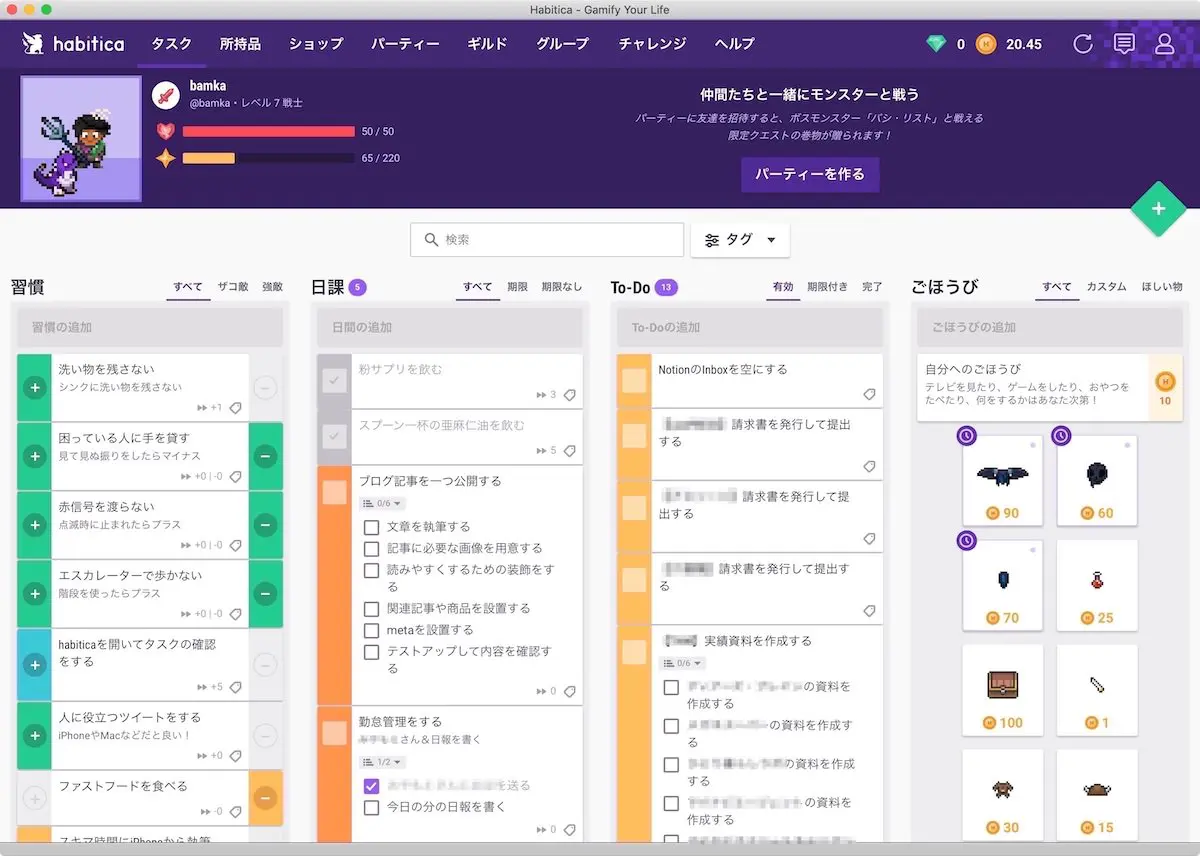Screen dimensions: 1200x856
Task: Open the user profile icon
Action: [1165, 44]
